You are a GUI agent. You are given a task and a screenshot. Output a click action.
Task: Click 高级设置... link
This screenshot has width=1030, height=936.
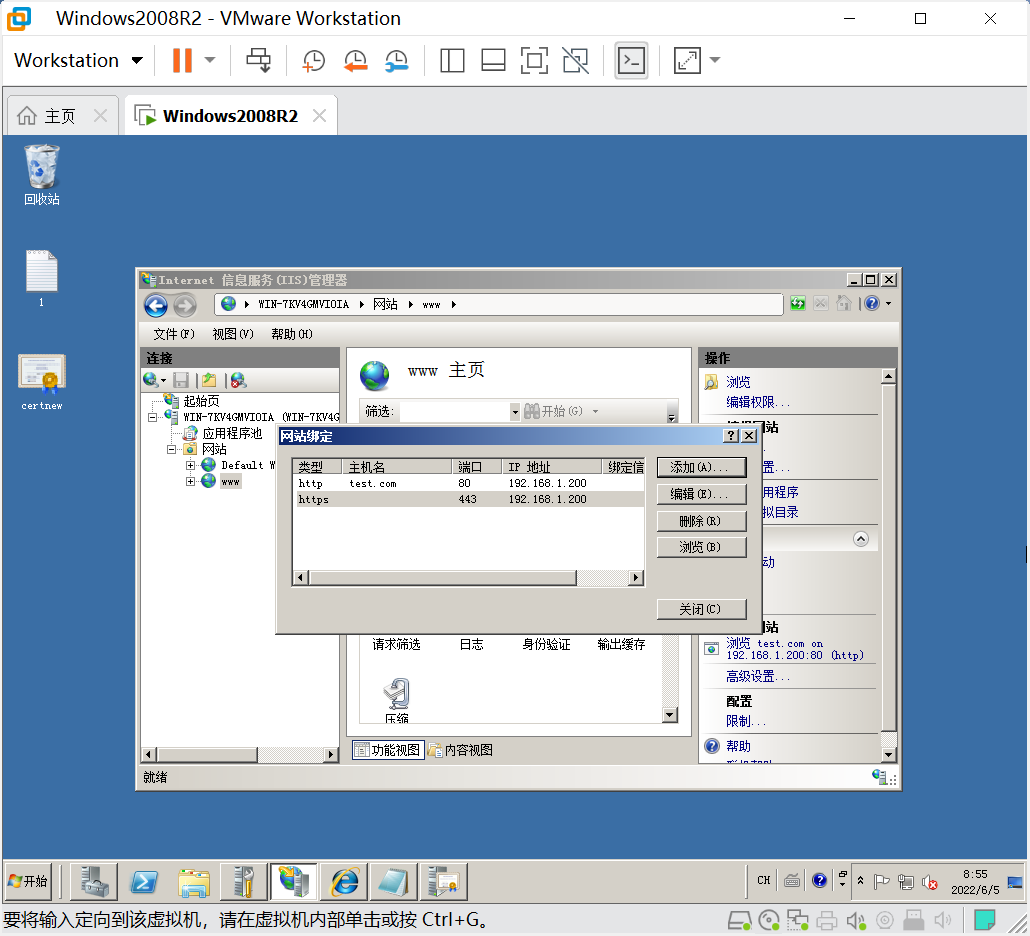coord(758,677)
